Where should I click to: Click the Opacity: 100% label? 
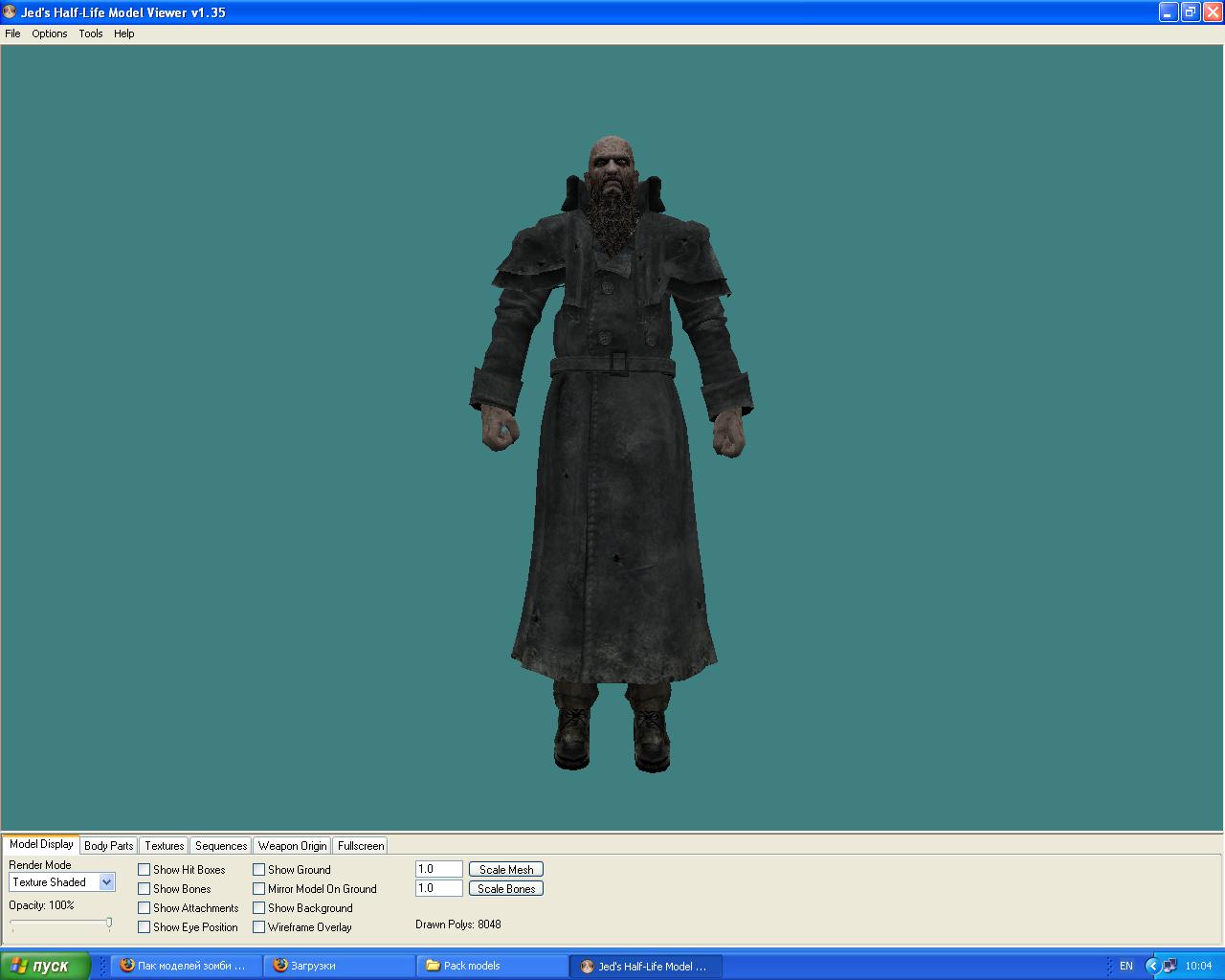[x=41, y=905]
